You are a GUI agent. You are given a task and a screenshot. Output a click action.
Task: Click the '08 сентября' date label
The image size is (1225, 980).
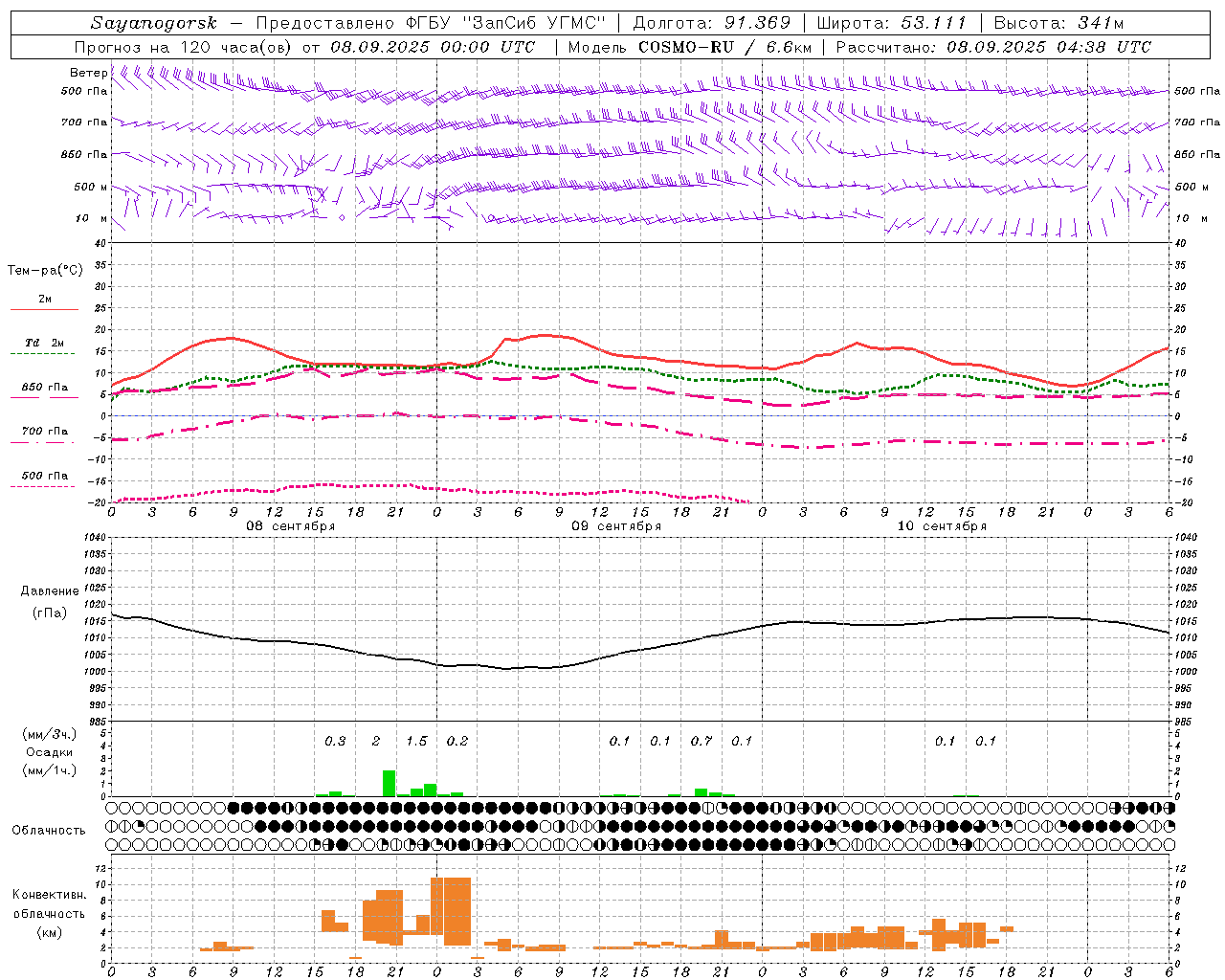pyautogui.click(x=290, y=526)
